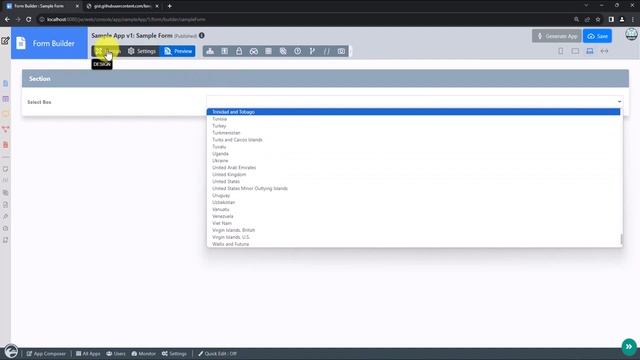Open App Composer in bottom bar
This screenshot has height=360, width=640.
coord(46,353)
